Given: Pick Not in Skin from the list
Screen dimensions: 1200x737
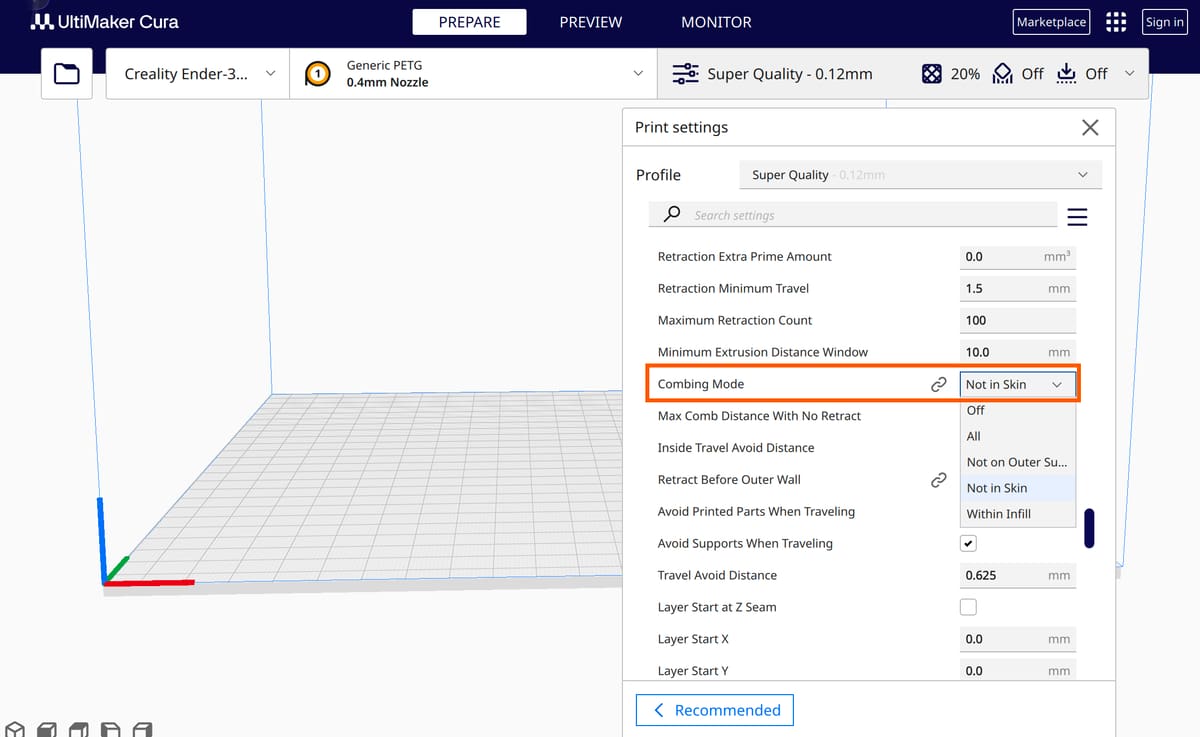Looking at the screenshot, I should click(1018, 488).
